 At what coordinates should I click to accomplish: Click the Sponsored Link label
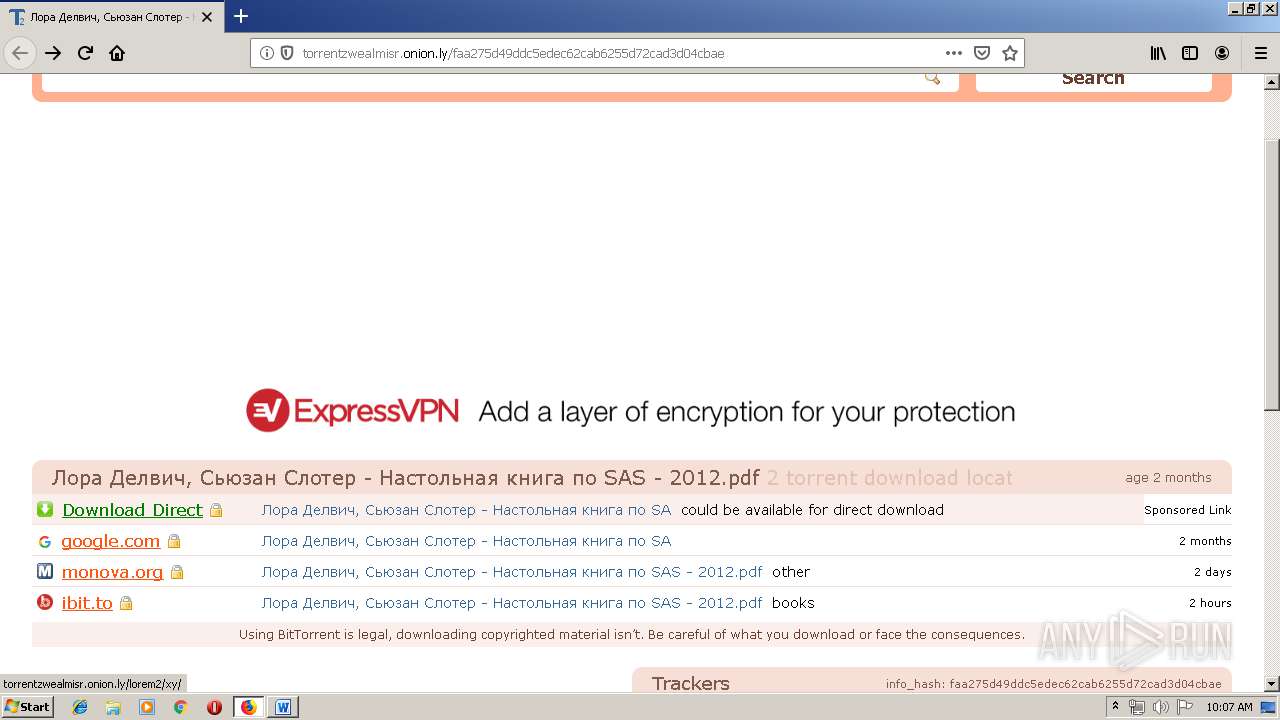[1187, 510]
